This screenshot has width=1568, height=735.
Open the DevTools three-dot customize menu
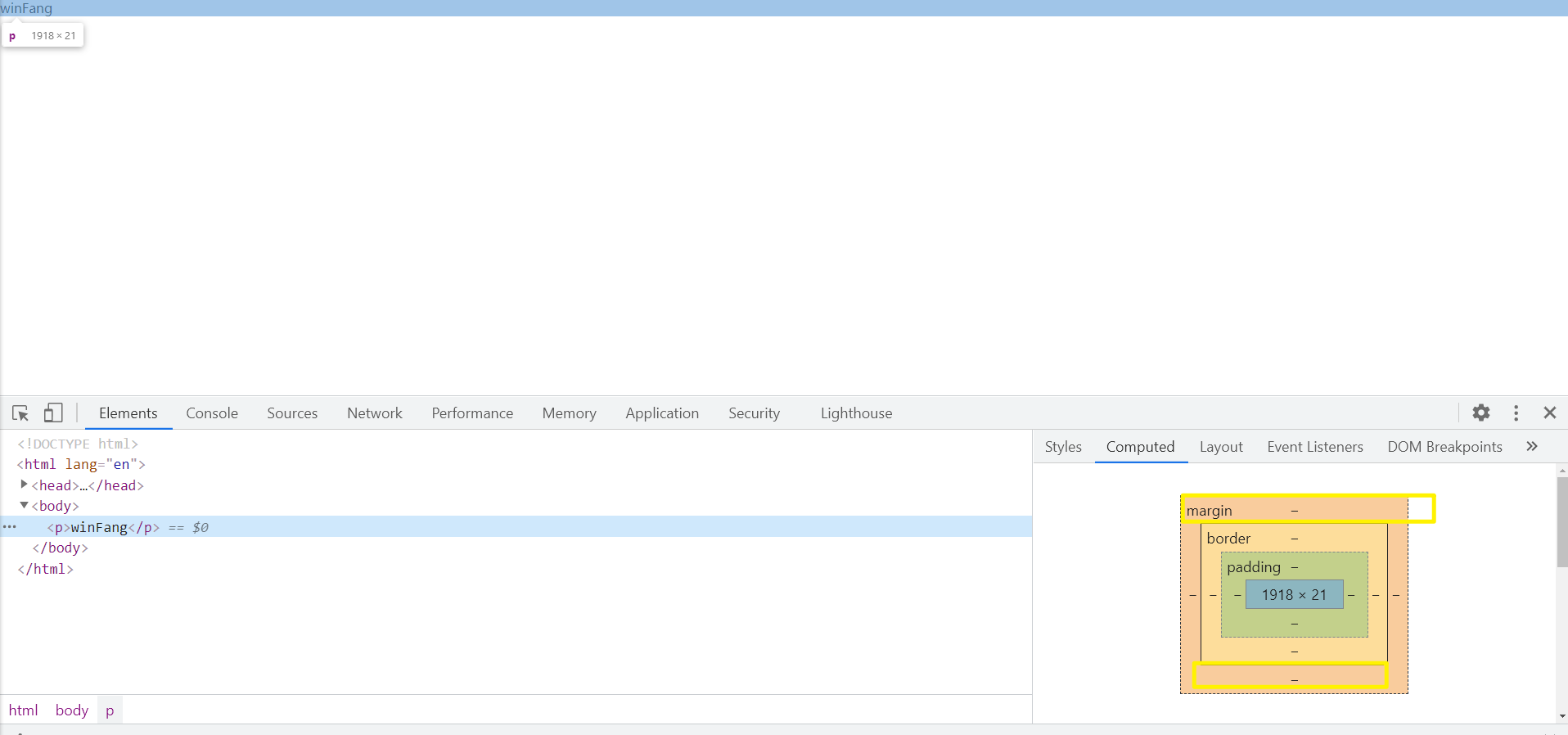click(1516, 413)
